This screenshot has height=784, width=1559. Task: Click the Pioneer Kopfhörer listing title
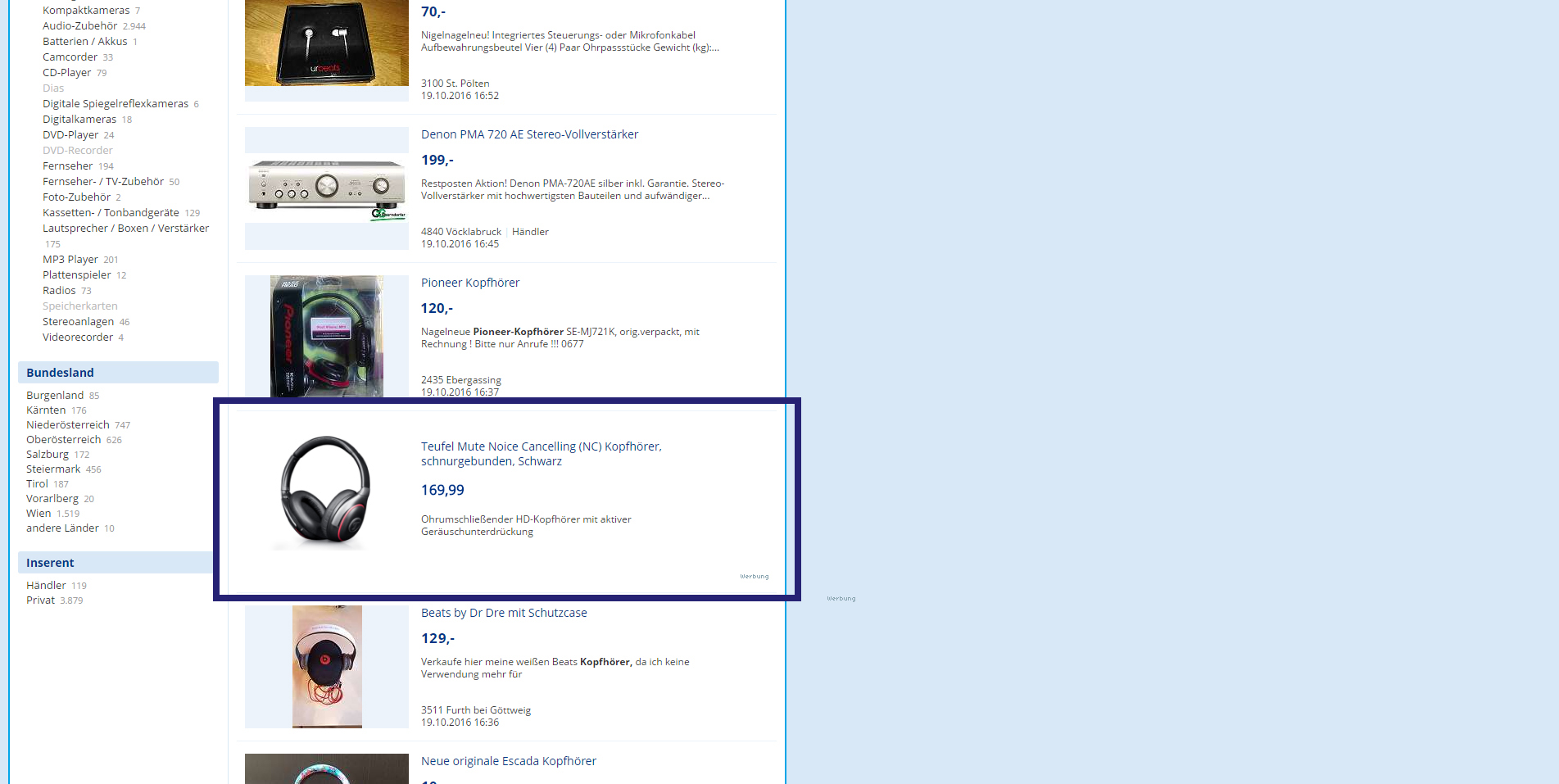(x=470, y=283)
